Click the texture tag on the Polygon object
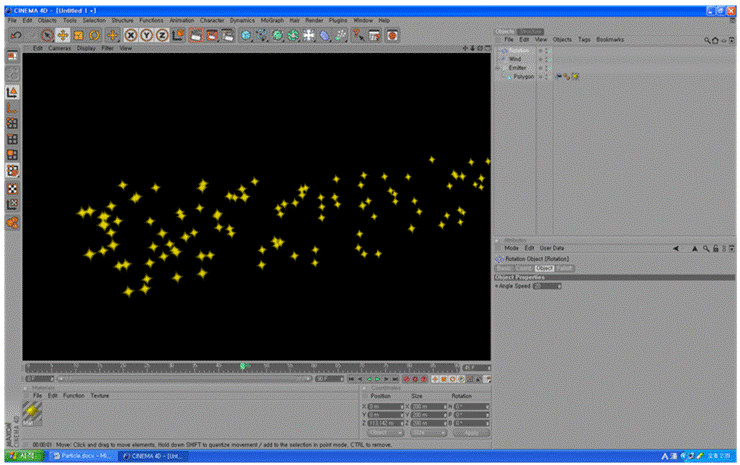The image size is (740, 465). tap(575, 76)
